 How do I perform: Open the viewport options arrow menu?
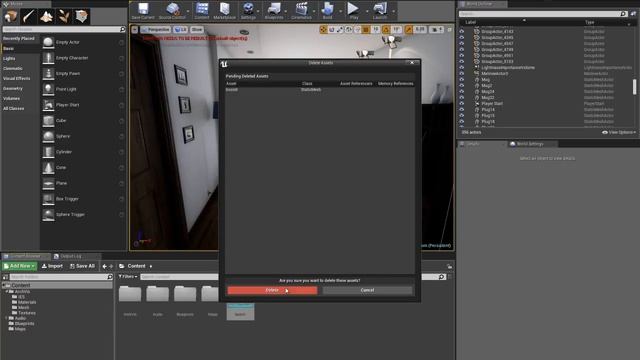pyautogui.click(x=135, y=29)
